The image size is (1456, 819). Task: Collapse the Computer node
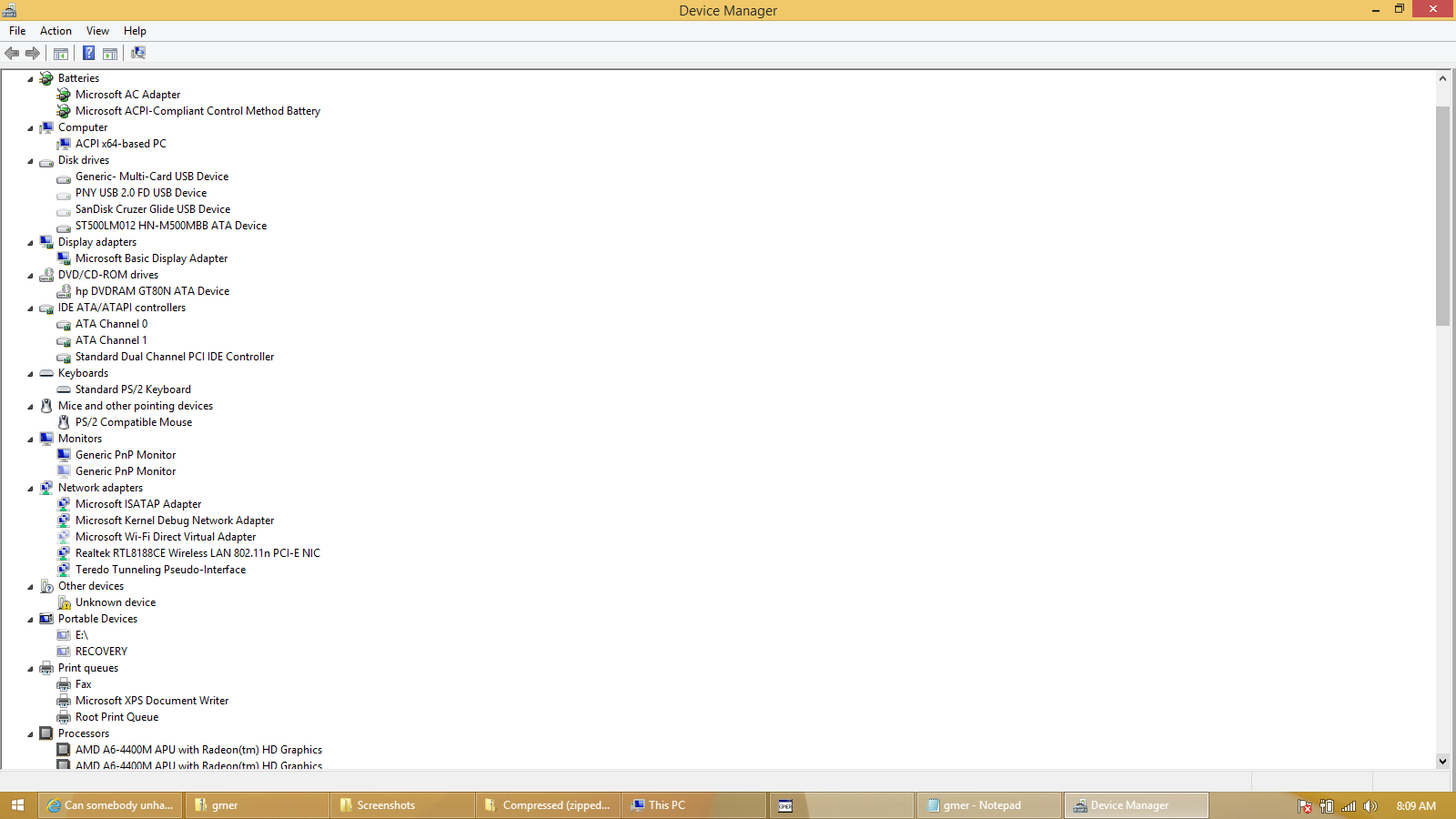(30, 128)
